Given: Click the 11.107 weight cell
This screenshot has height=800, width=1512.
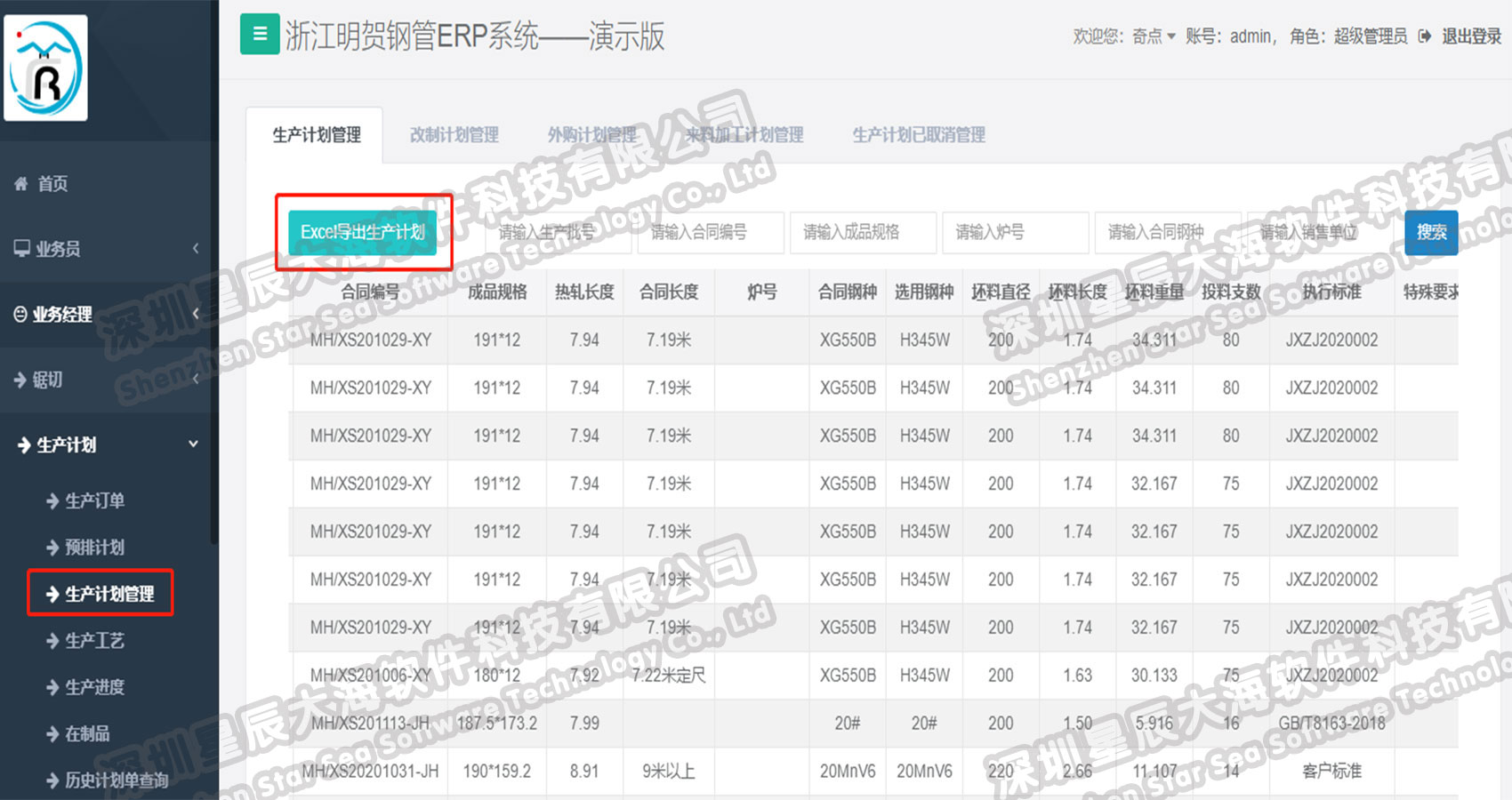Looking at the screenshot, I should click(1154, 772).
